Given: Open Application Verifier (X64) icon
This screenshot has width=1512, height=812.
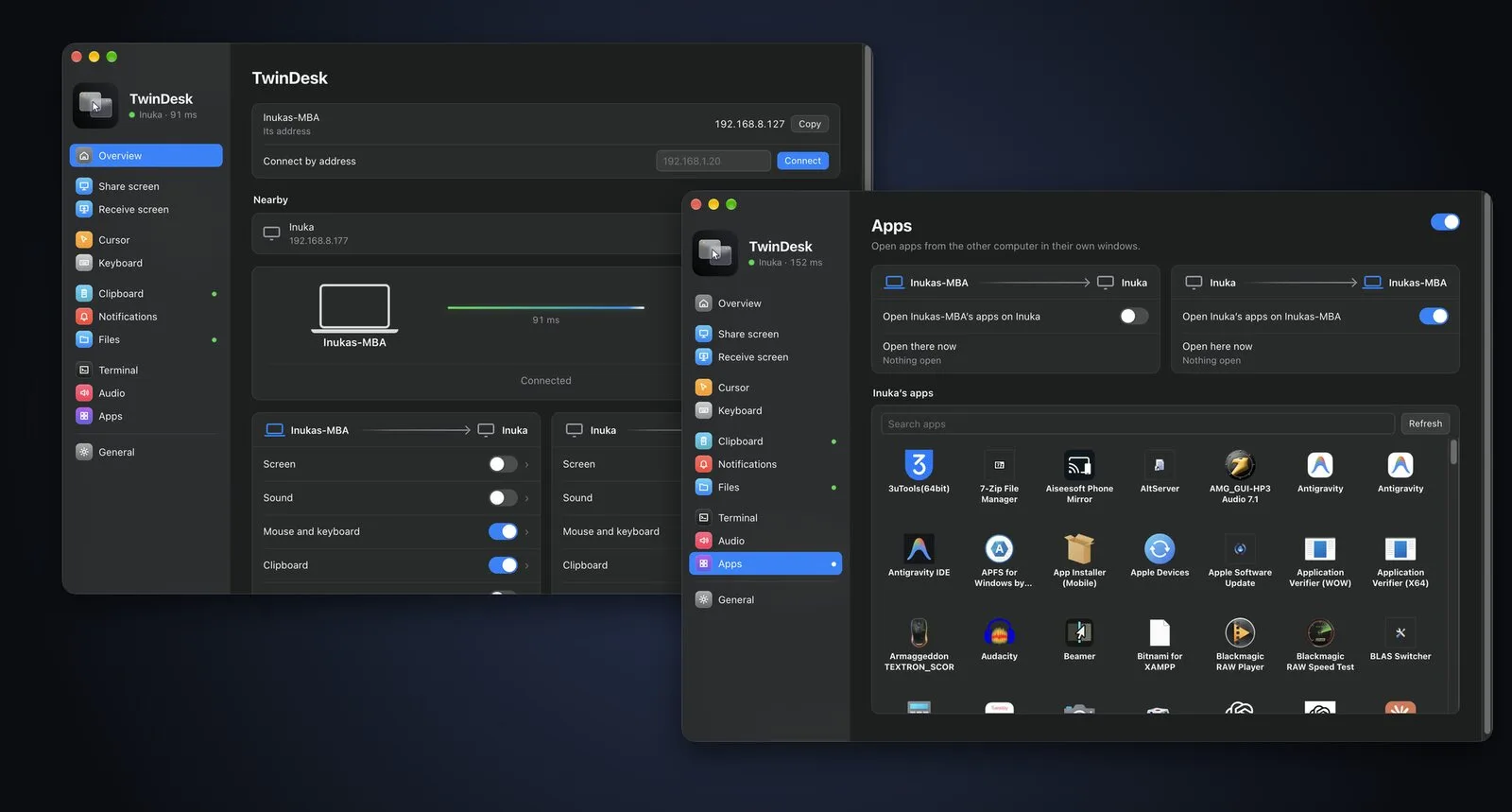Looking at the screenshot, I should (1400, 549).
